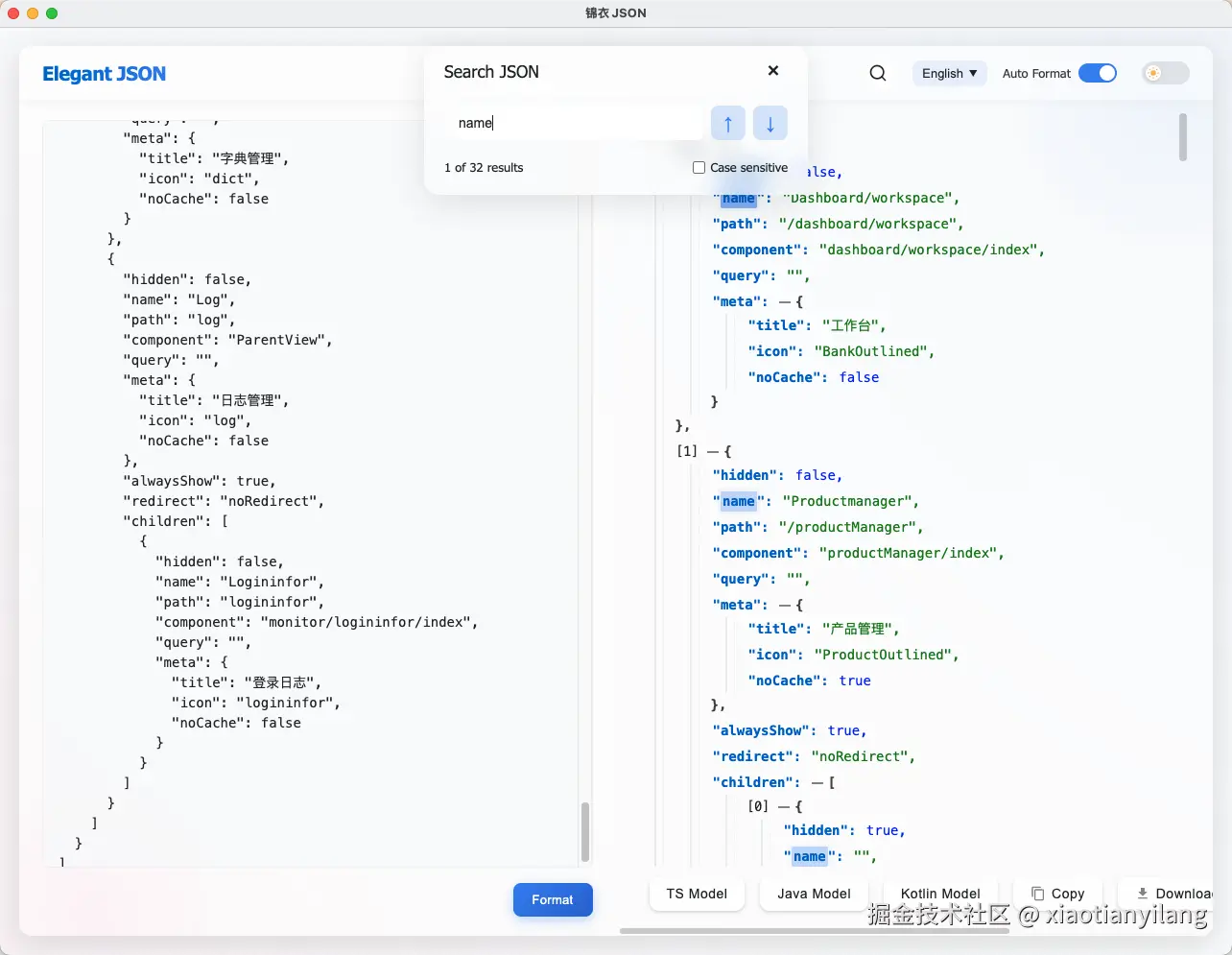Toggle the Auto Format switch
Viewport: 1232px width, 955px height.
[x=1098, y=73]
